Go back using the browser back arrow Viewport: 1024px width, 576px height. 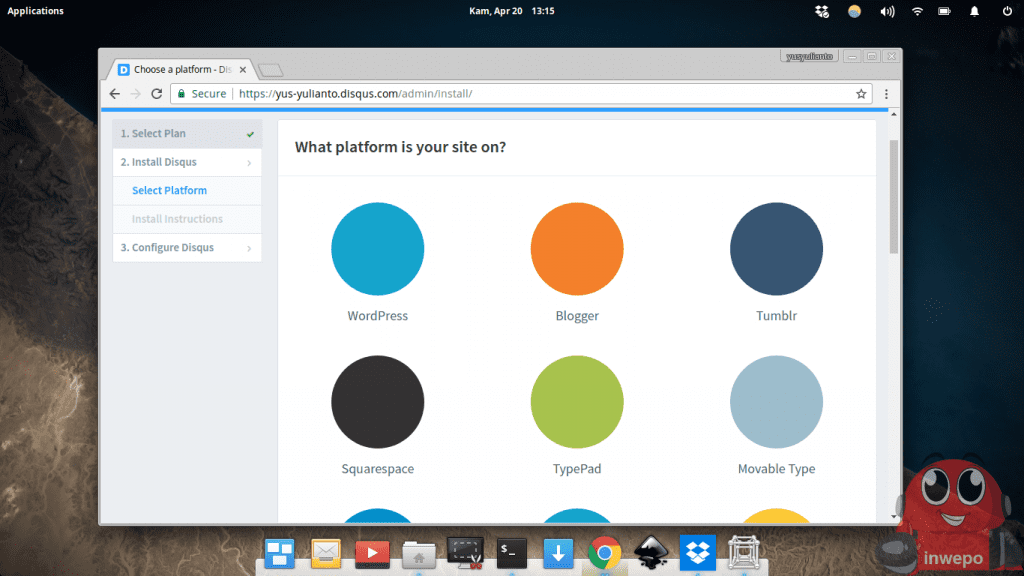coord(115,94)
